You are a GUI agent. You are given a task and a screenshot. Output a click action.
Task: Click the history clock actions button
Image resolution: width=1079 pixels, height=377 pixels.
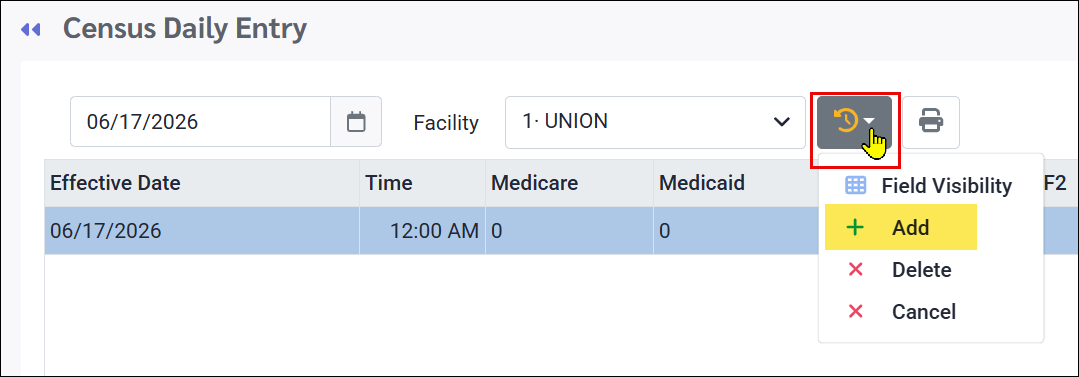[x=855, y=122]
